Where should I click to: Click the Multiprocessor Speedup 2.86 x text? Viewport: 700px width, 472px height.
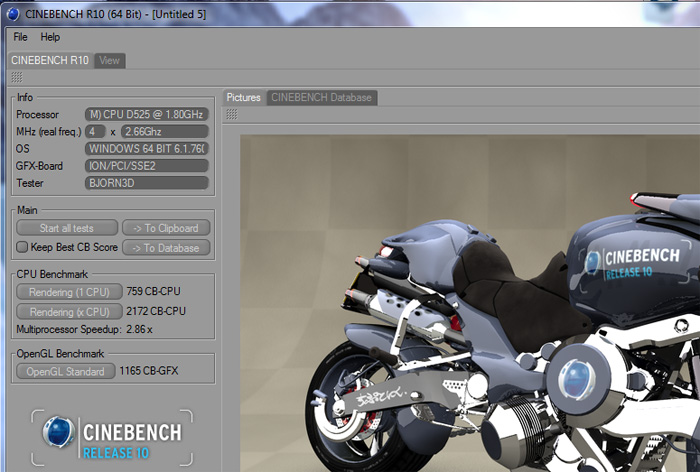[84, 330]
